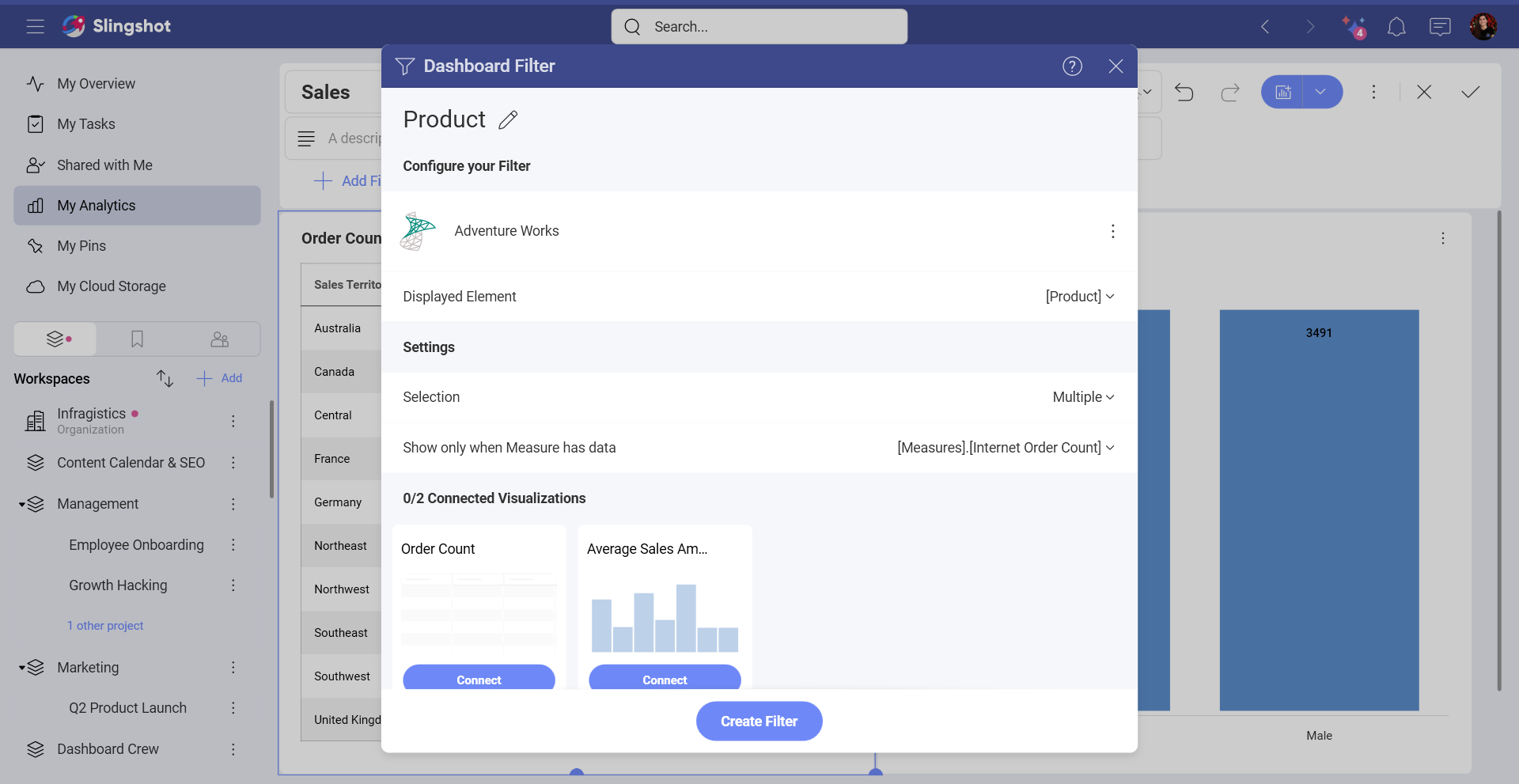Click the add visualization button

click(x=1282, y=92)
